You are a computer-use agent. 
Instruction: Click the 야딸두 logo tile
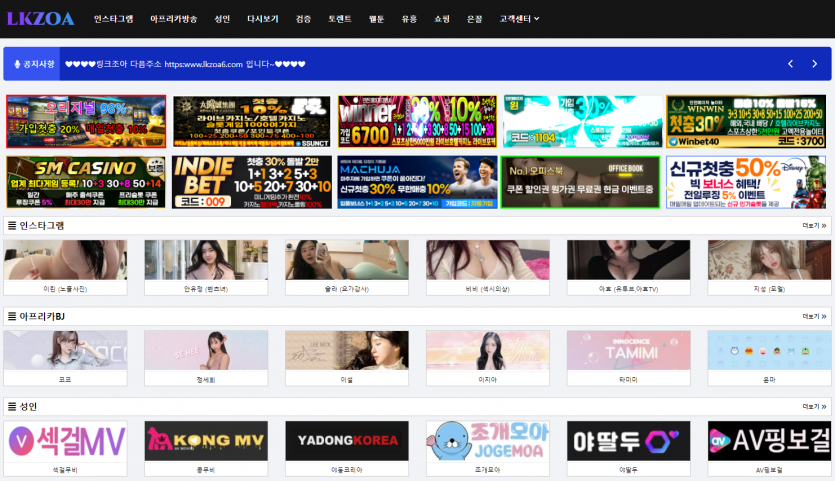(628, 441)
